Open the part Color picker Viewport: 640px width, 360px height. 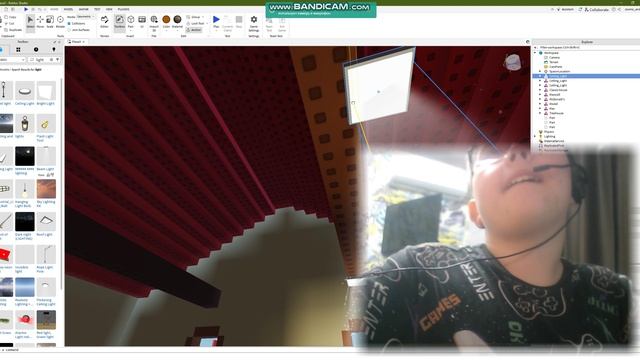point(166,22)
